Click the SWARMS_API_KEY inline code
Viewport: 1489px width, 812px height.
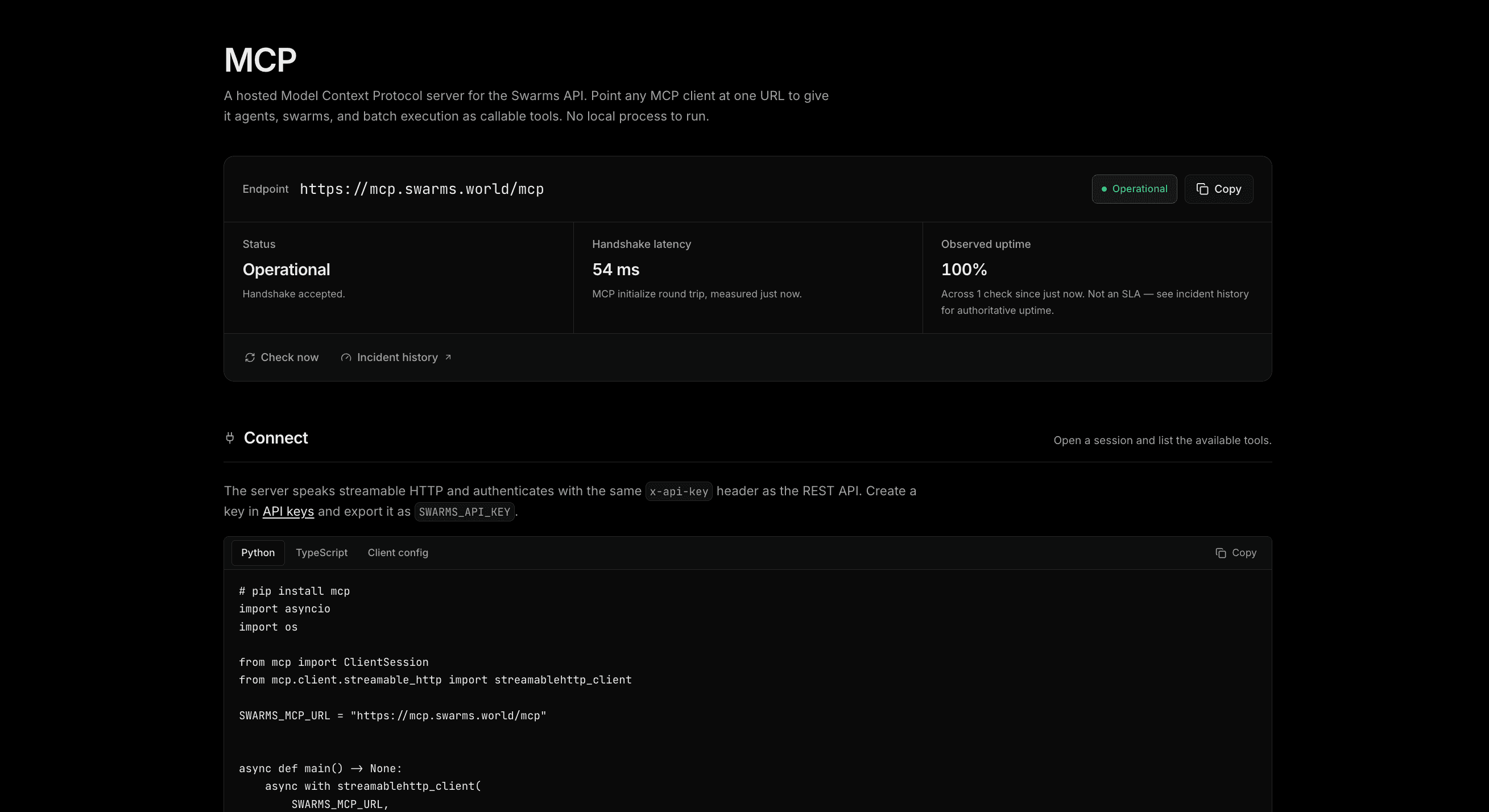[x=464, y=511]
